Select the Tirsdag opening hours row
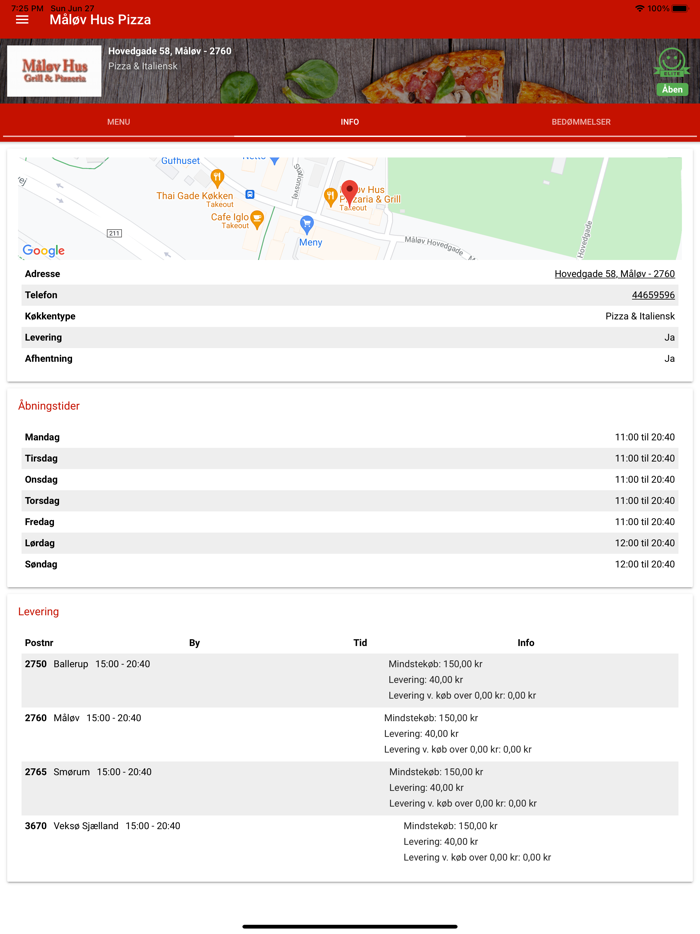Image resolution: width=700 pixels, height=934 pixels. [x=350, y=459]
